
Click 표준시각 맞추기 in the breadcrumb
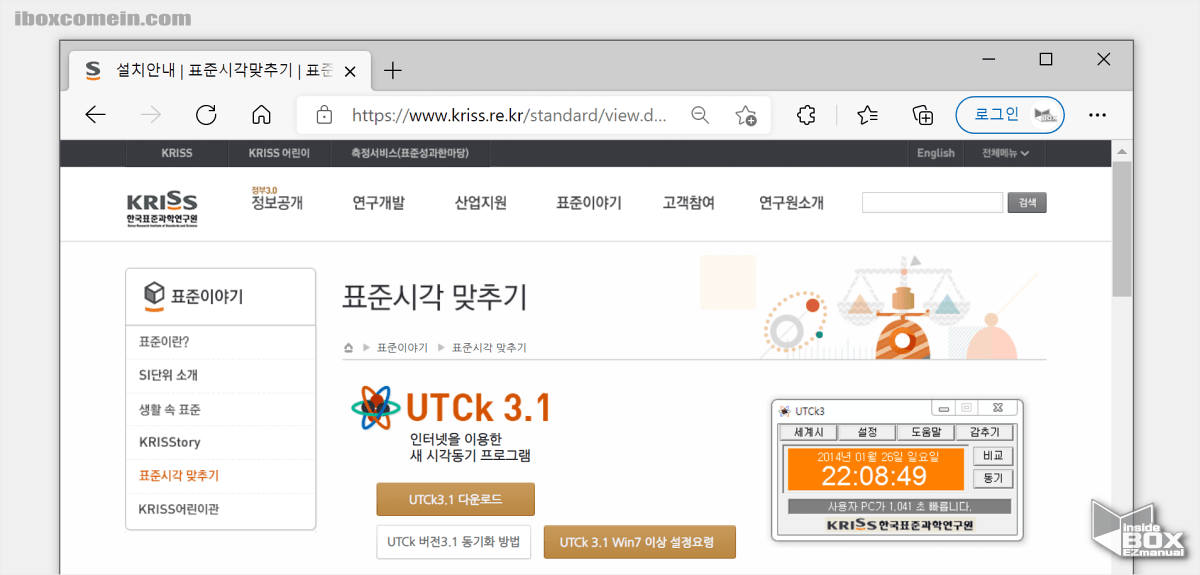tap(489, 348)
